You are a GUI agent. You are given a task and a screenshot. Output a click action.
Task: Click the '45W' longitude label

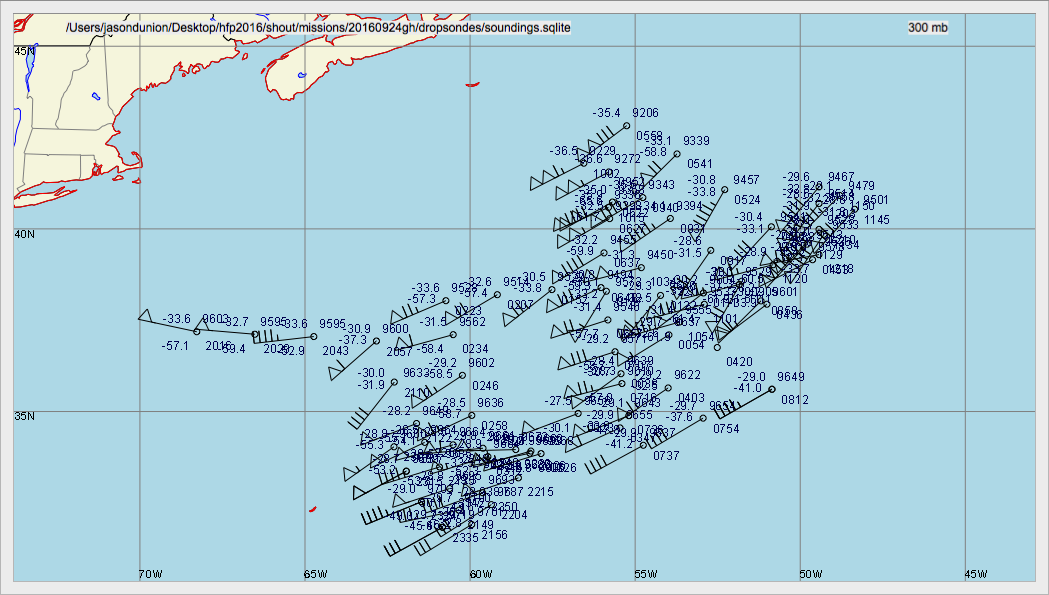976,574
